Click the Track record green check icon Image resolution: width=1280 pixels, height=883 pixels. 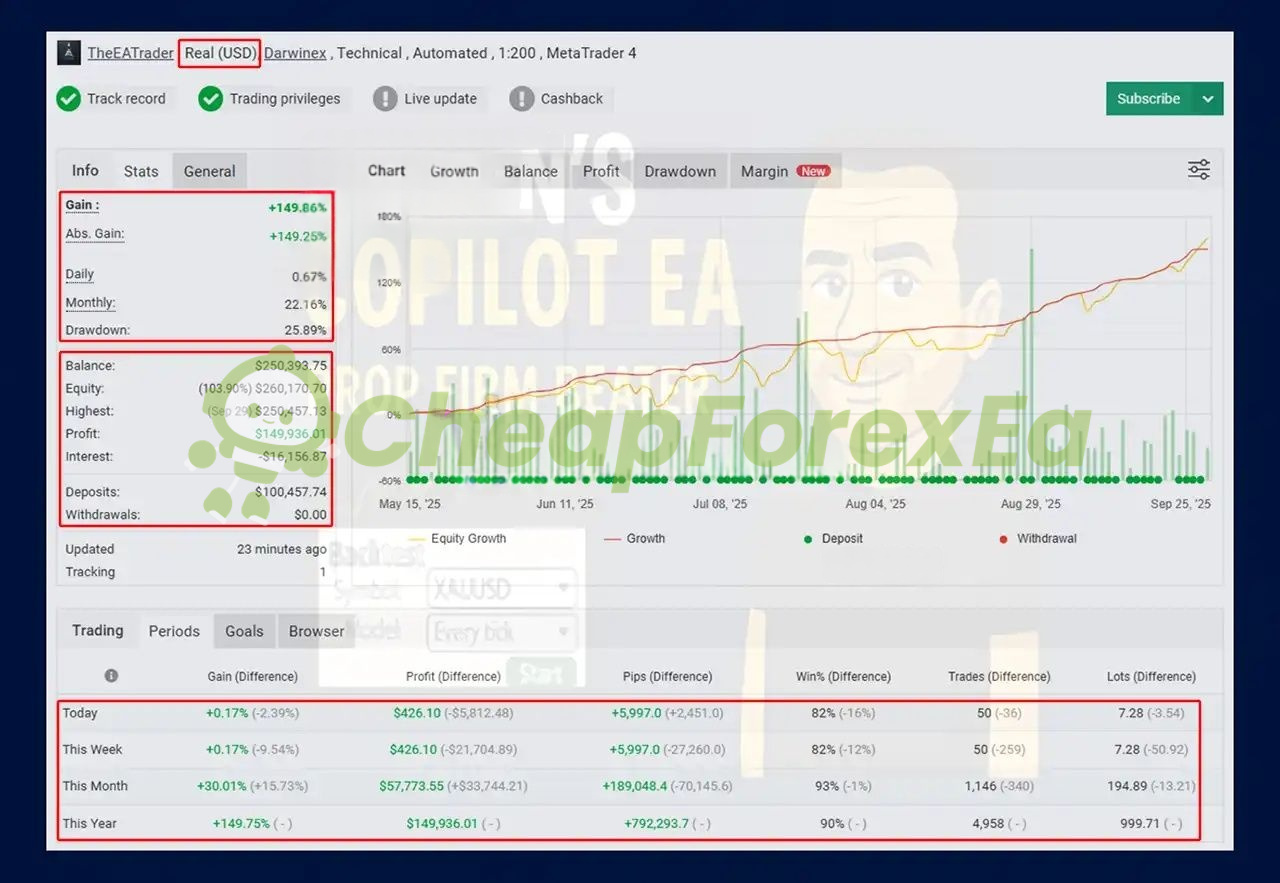(x=68, y=98)
